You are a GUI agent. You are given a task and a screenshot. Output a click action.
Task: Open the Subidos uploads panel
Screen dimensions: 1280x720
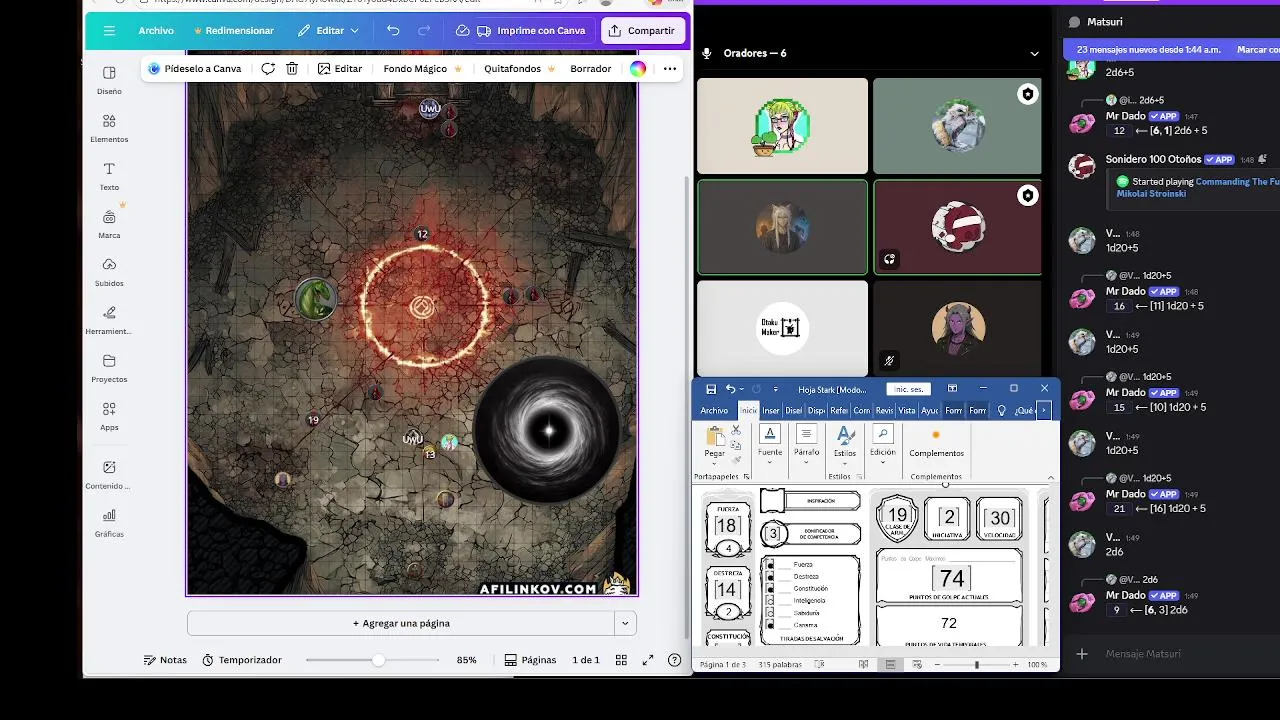click(109, 271)
